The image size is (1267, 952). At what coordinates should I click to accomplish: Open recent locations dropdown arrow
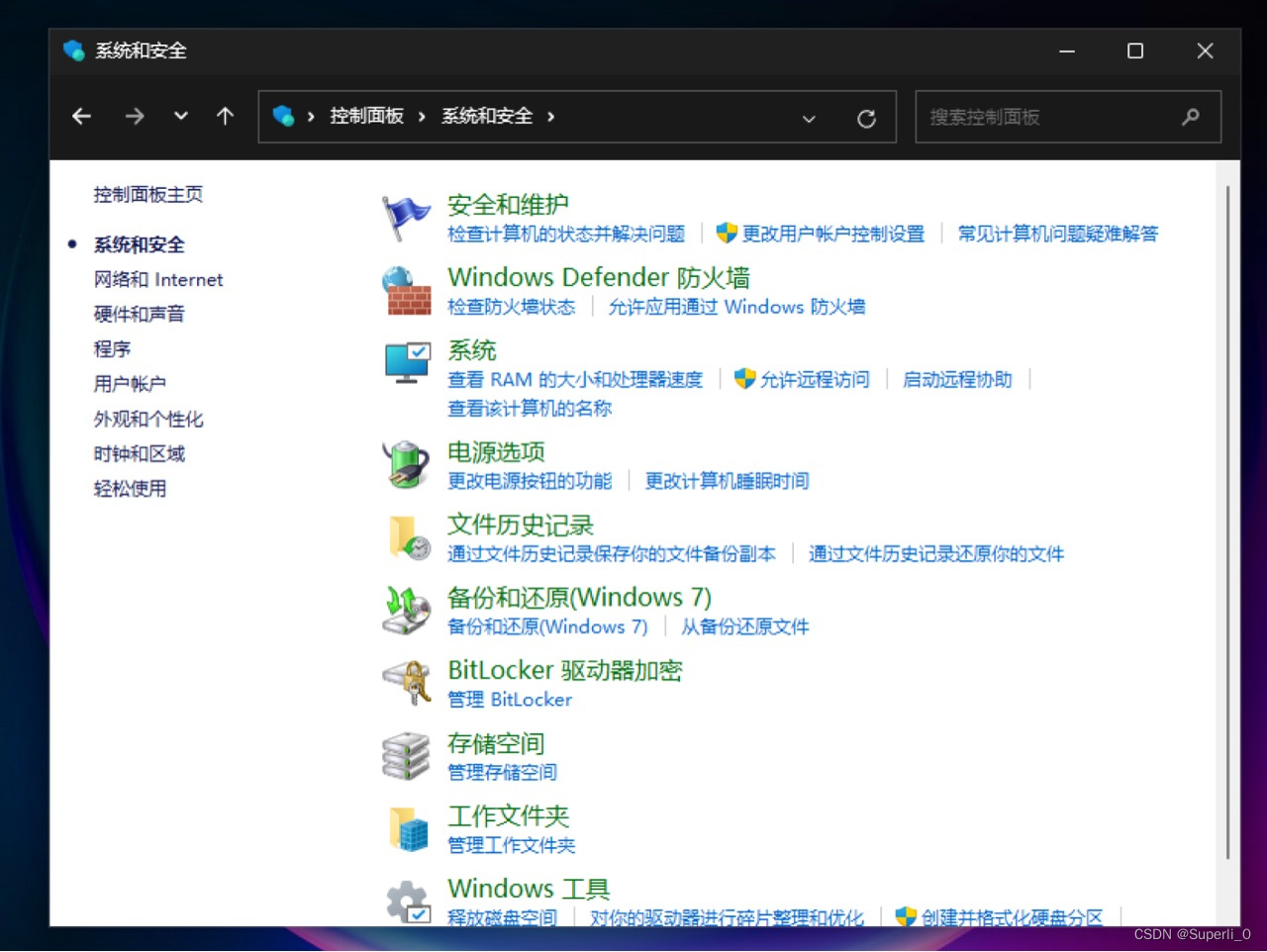[x=180, y=117]
